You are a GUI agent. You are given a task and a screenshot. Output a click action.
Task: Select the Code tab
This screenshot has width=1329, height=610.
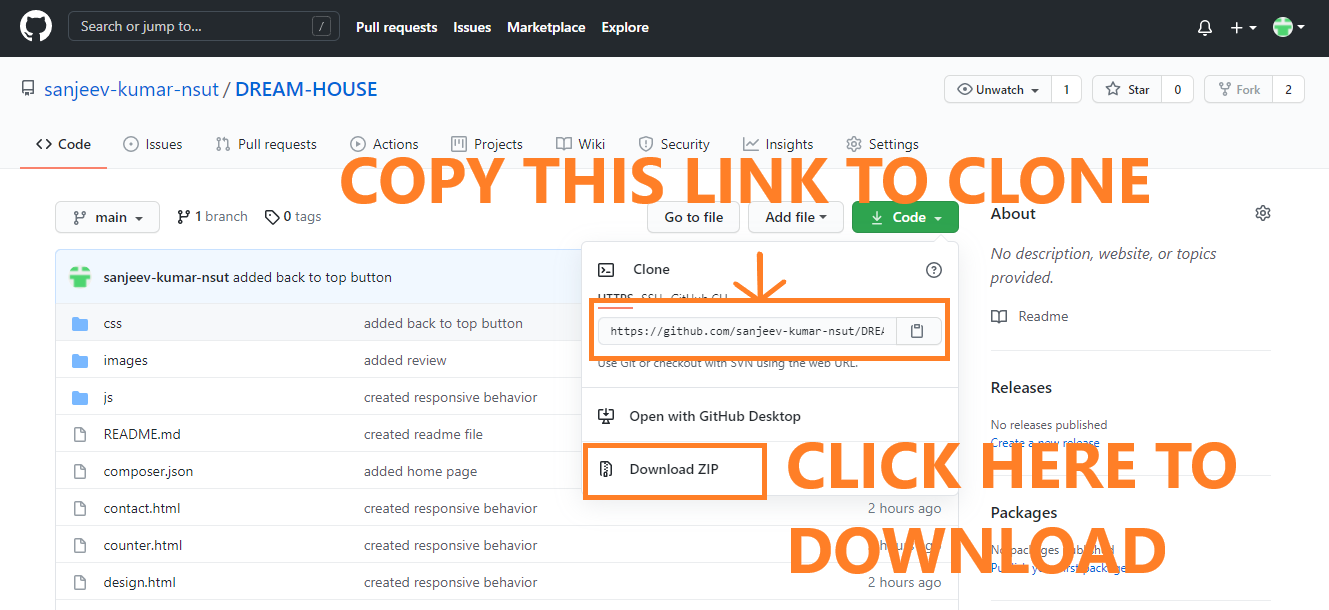[63, 144]
